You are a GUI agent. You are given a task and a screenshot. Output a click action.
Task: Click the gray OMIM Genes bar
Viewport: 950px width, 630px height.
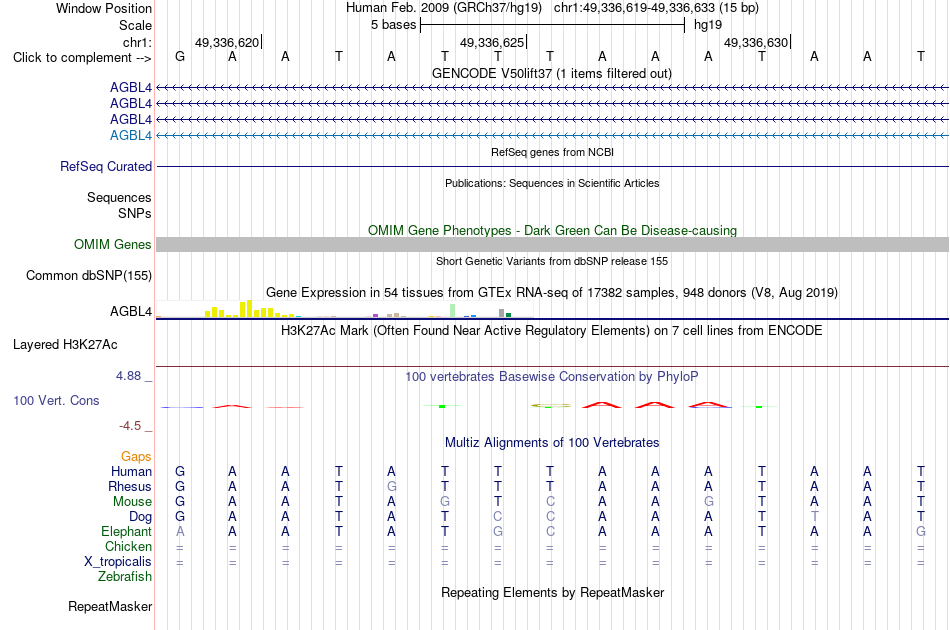[552, 245]
